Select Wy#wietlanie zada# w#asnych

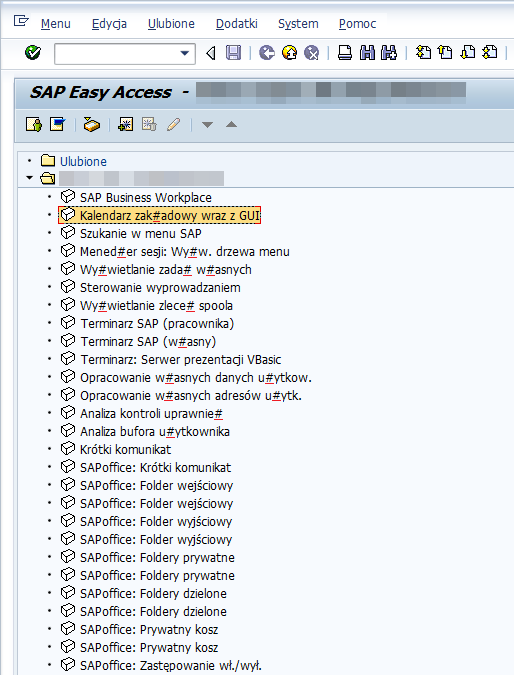[166, 269]
